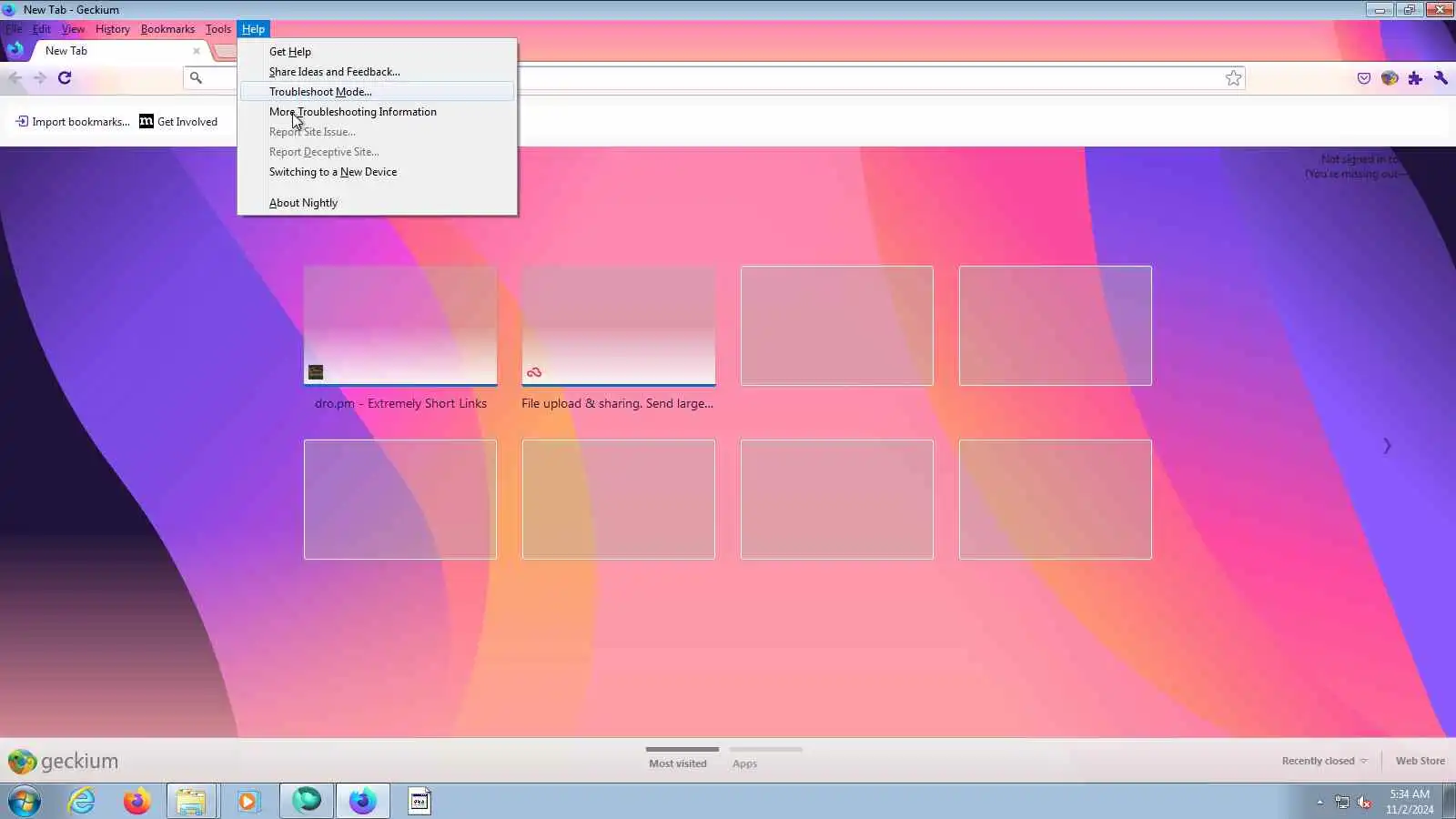Click the search magnifier in the address bar
1456x819 pixels.
(x=196, y=78)
